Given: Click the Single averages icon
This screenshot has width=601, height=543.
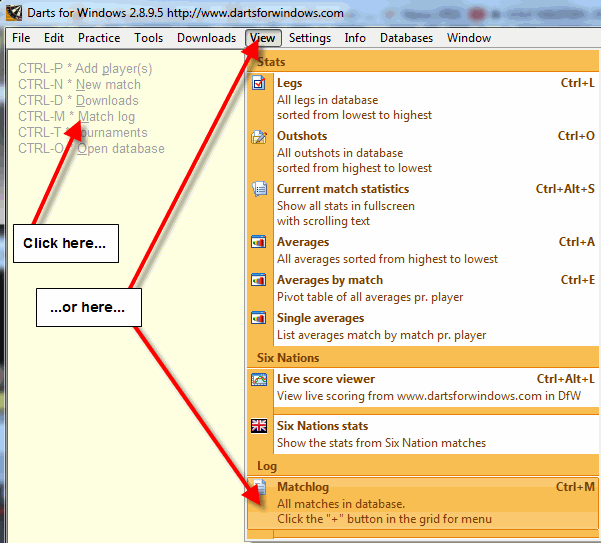Looking at the screenshot, I should [259, 318].
